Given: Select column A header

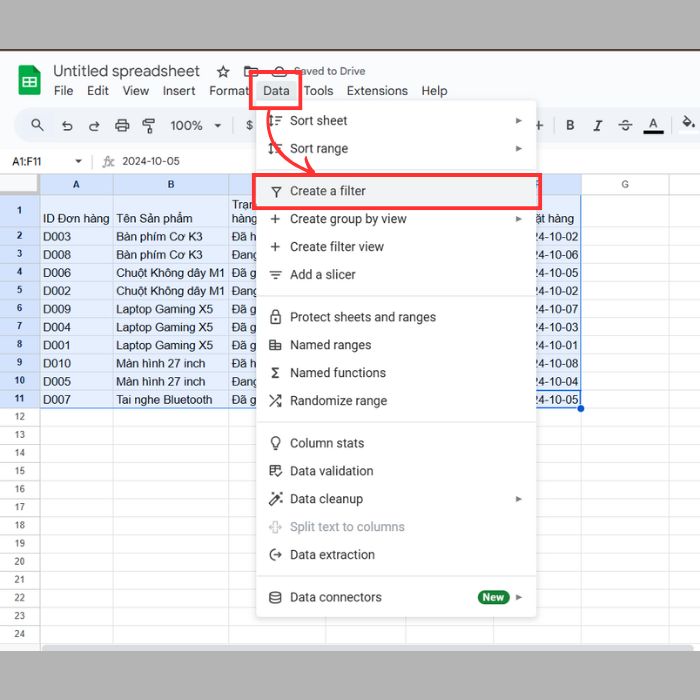Looking at the screenshot, I should (x=76, y=184).
